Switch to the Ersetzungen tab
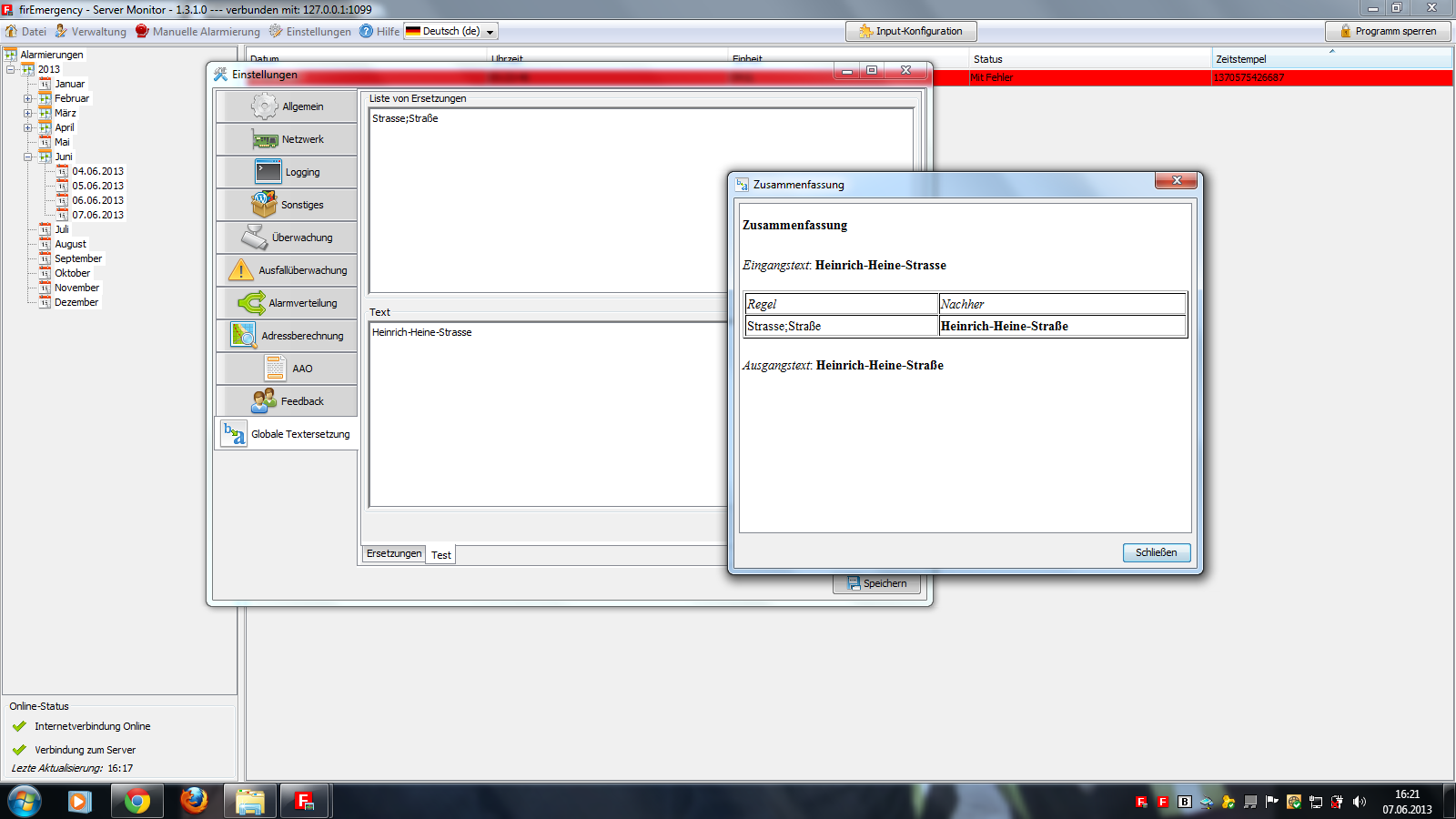Viewport: 1456px width, 819px height. point(393,553)
